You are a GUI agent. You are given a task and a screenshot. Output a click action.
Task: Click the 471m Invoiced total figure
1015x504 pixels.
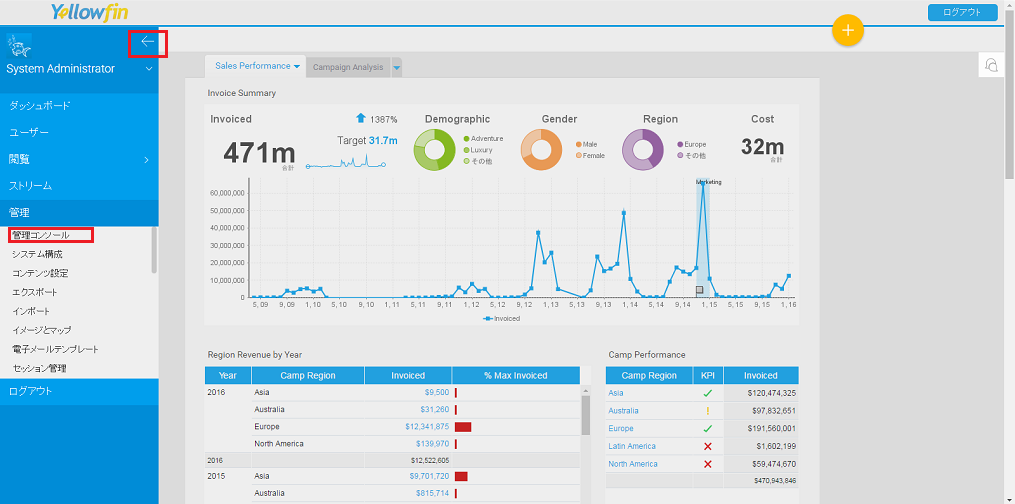[x=259, y=153]
